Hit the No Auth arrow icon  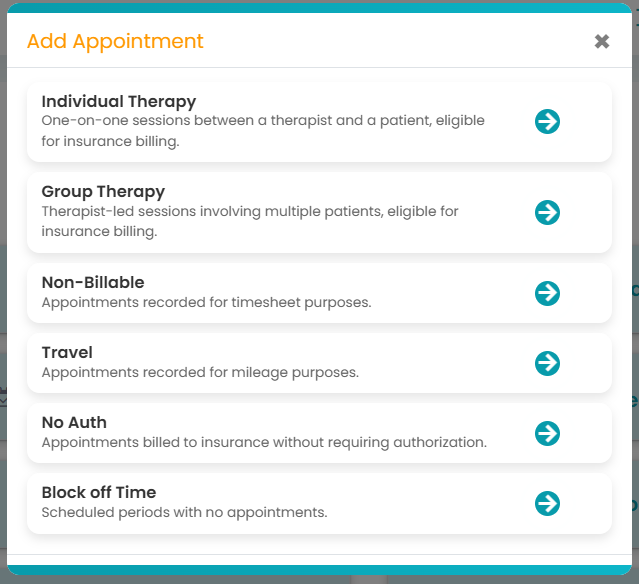pyautogui.click(x=547, y=433)
